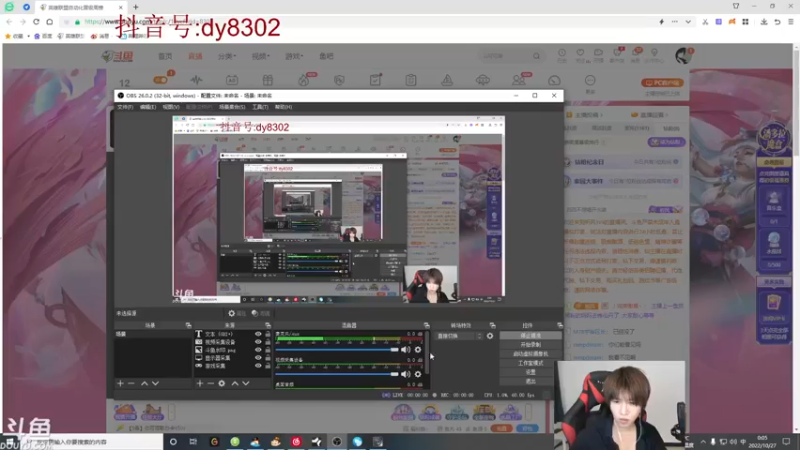Remove the selected scene with the minus icon
Viewport: 800px width, 450px height.
pos(132,383)
